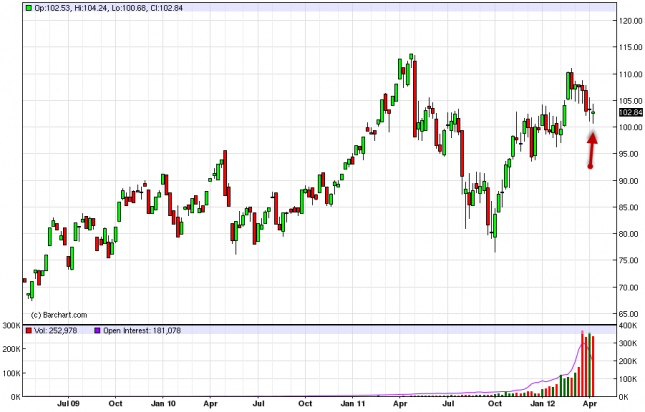Click the green OHLC legend square
645x412 pixels.
28,8
